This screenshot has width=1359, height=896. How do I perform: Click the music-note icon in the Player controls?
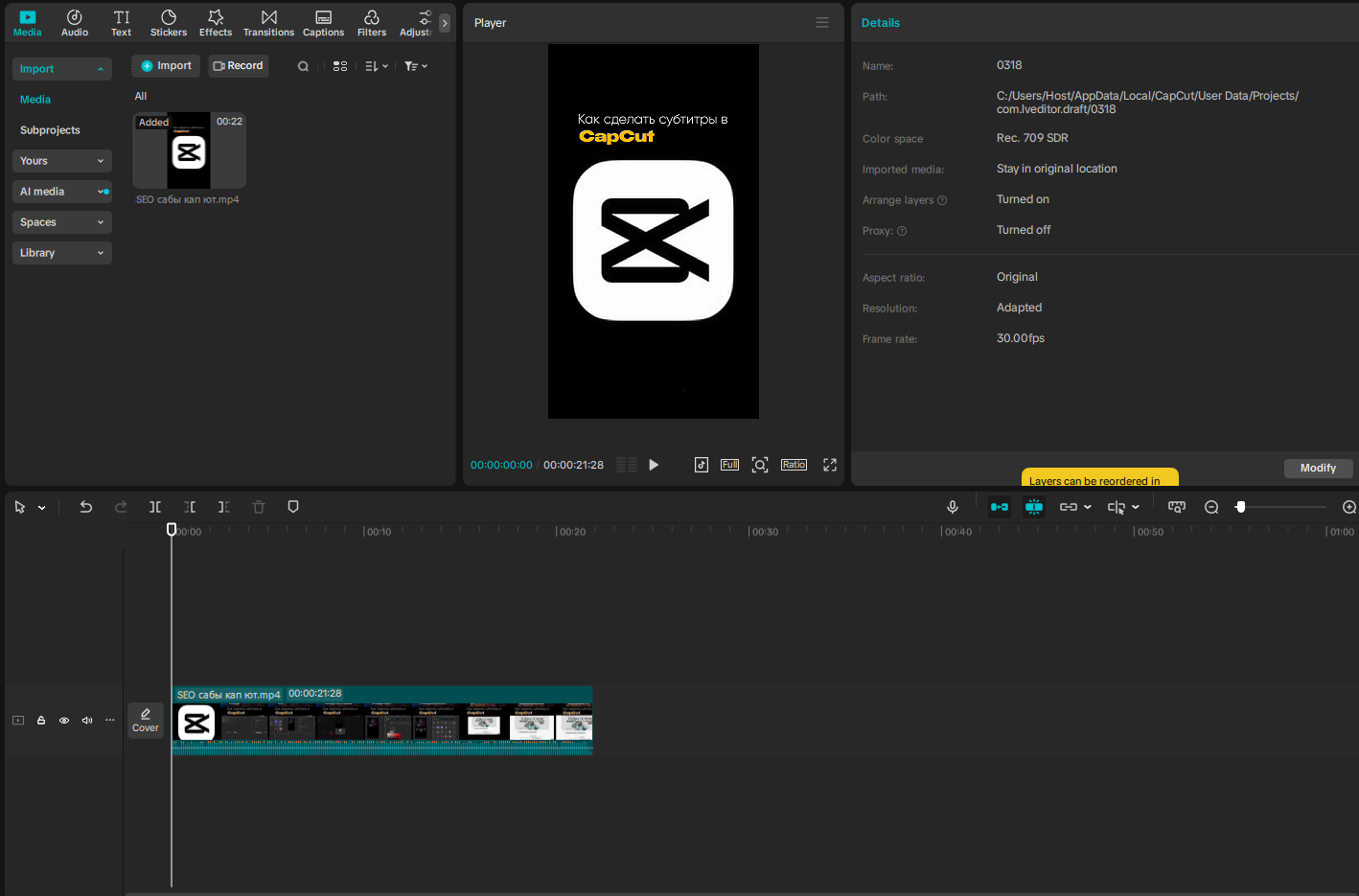pyautogui.click(x=702, y=465)
